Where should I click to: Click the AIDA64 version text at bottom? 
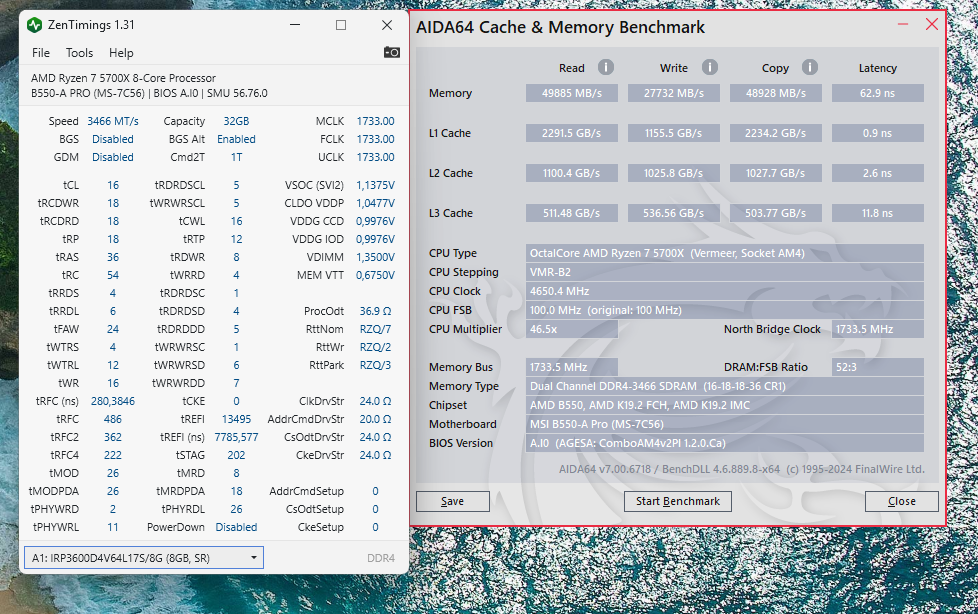[742, 469]
